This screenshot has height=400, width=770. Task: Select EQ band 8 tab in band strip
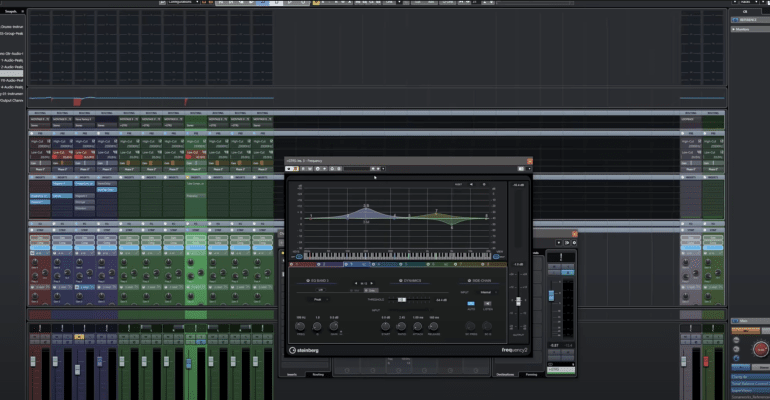click(494, 265)
